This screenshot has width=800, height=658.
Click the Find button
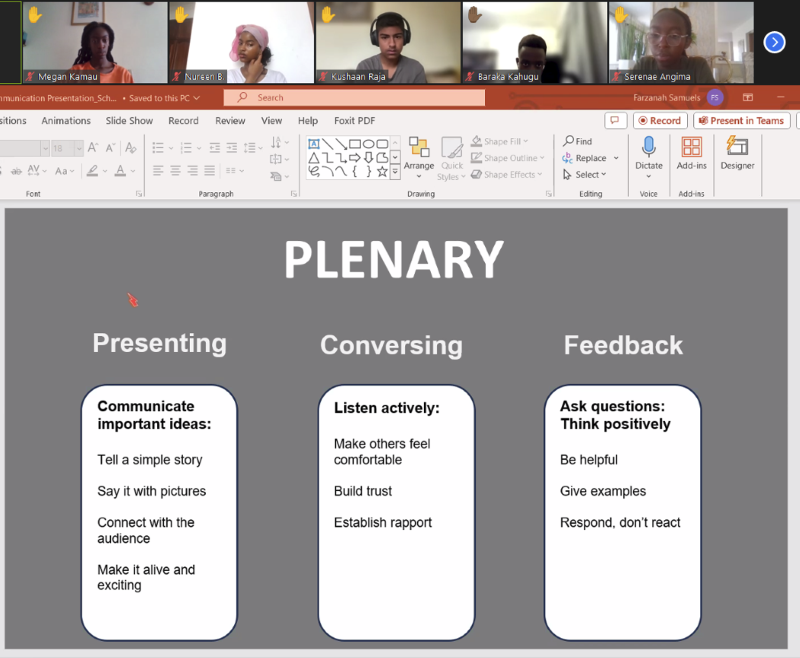click(578, 141)
